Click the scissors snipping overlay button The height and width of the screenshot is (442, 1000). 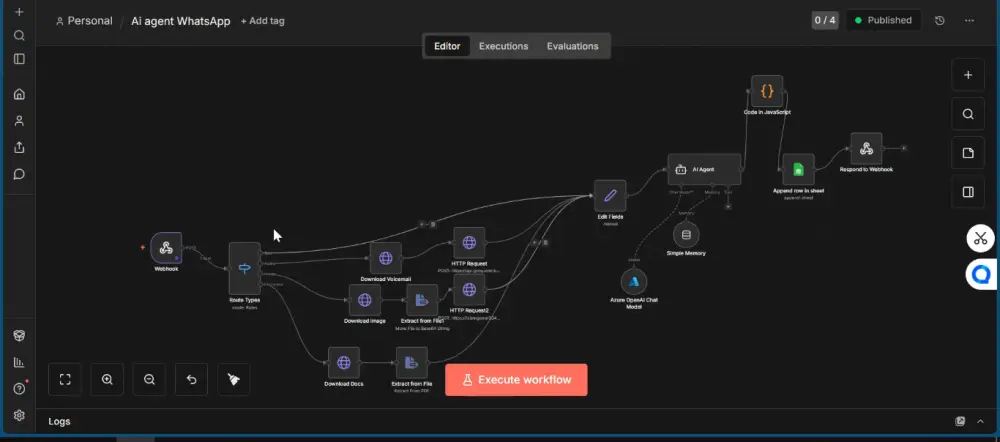coord(980,239)
